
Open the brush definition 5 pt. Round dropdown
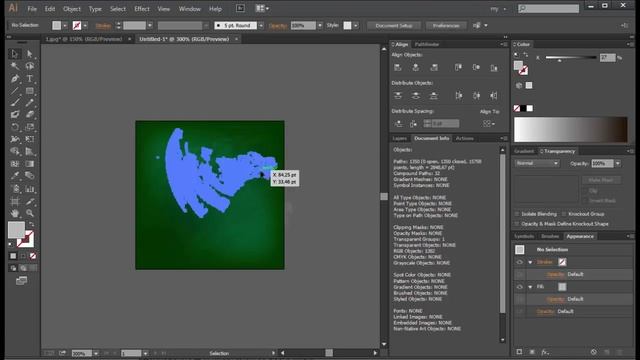pyautogui.click(x=261, y=25)
